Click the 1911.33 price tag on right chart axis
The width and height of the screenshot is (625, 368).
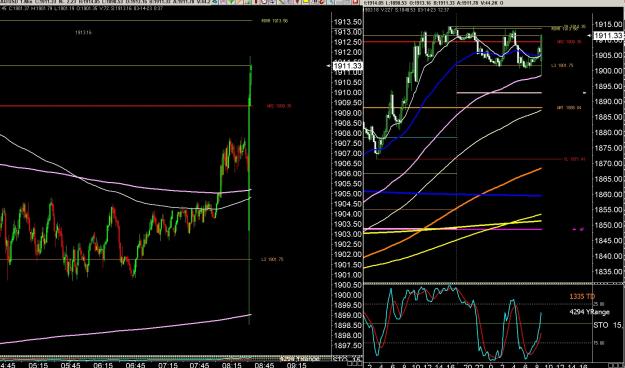pos(609,36)
